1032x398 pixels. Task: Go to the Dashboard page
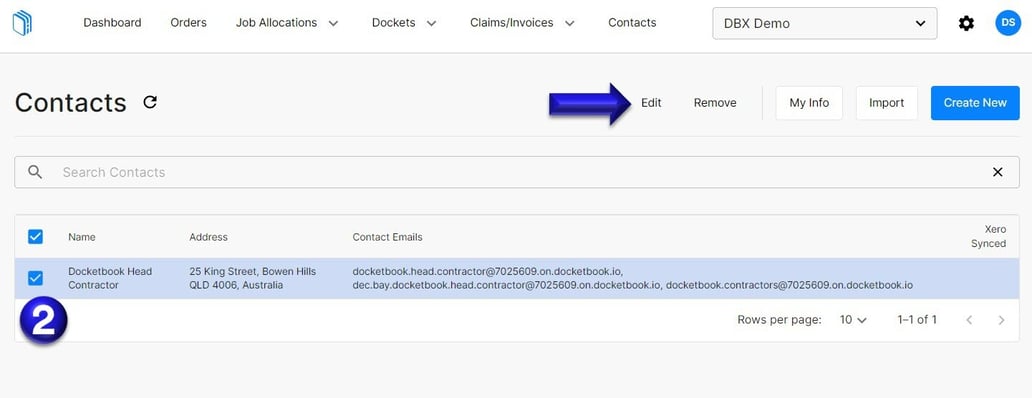click(x=112, y=23)
